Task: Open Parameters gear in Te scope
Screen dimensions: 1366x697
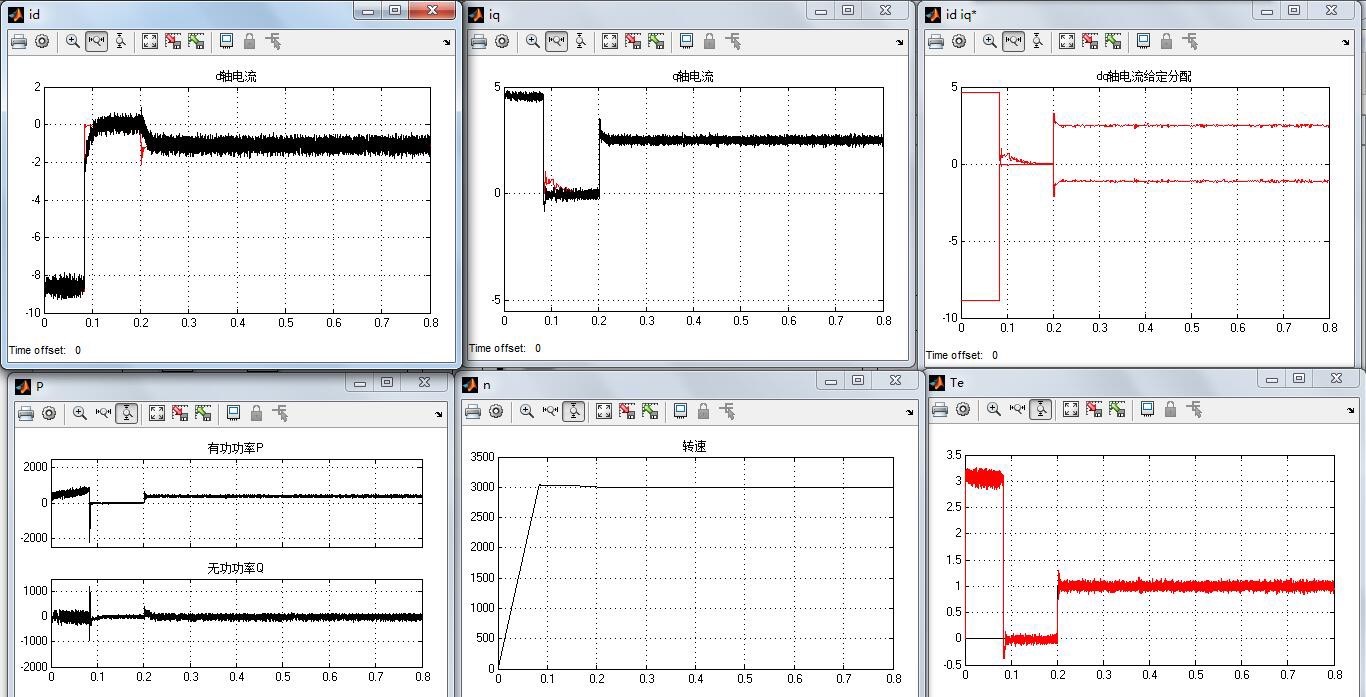Action: coord(963,409)
